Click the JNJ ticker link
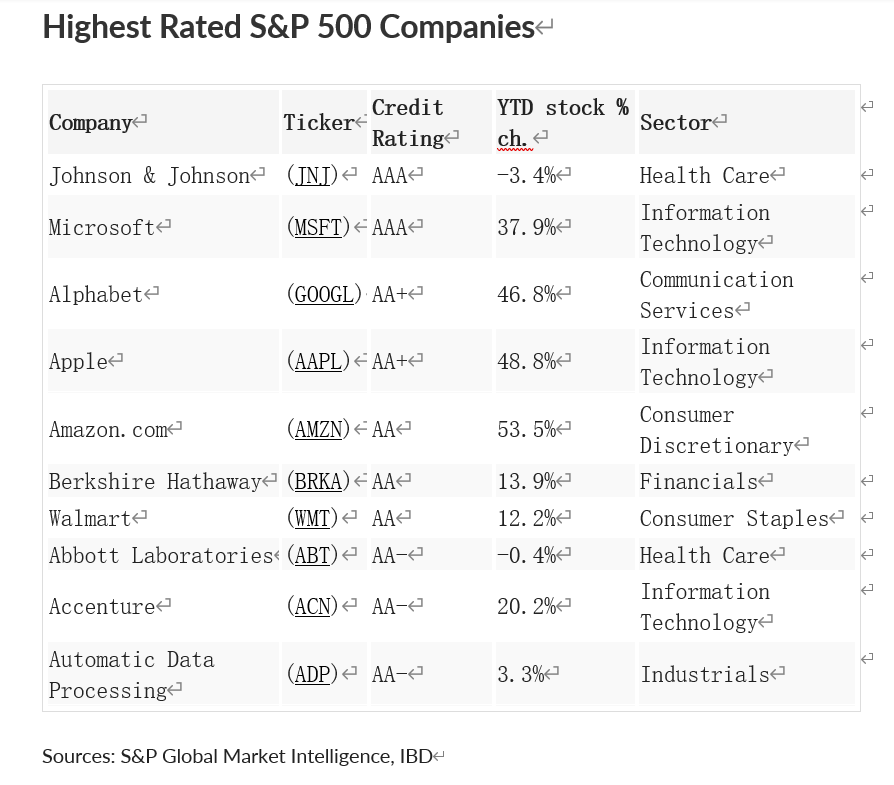 pyautogui.click(x=313, y=176)
